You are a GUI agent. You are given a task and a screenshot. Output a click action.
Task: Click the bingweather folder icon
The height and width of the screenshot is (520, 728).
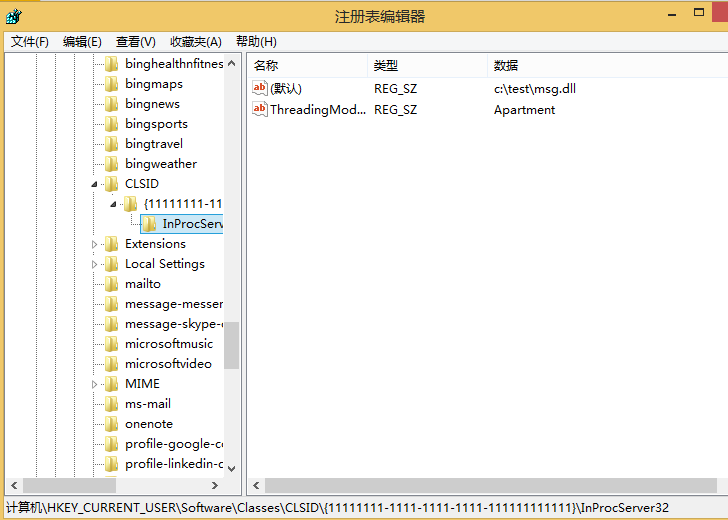(111, 163)
